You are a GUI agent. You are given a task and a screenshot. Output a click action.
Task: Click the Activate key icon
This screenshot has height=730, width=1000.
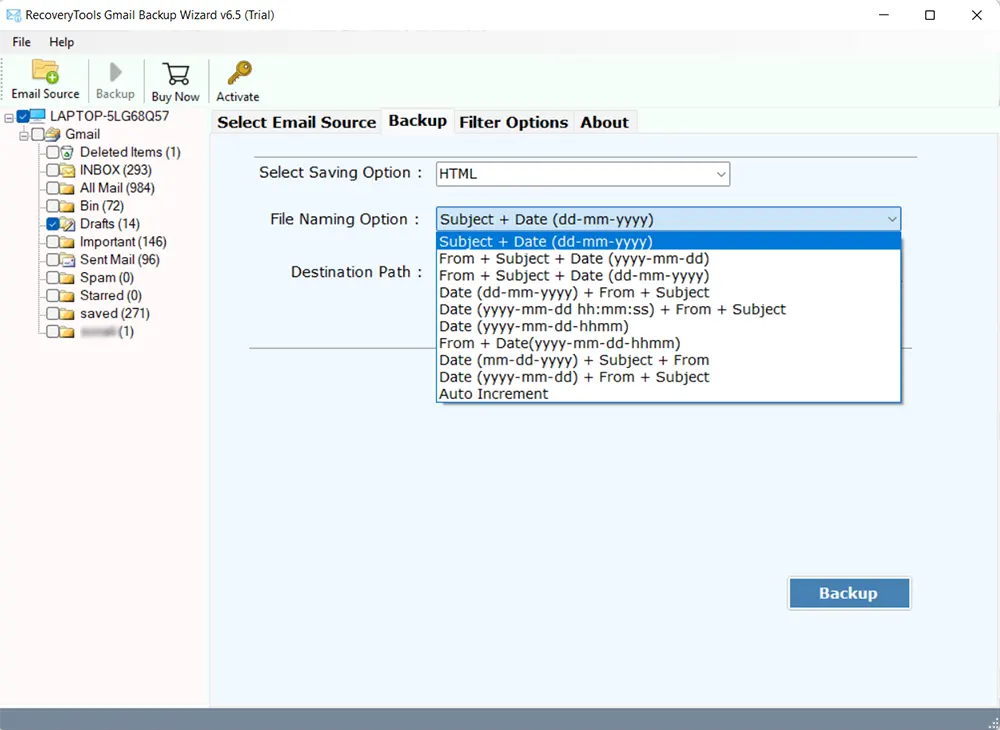pyautogui.click(x=238, y=74)
